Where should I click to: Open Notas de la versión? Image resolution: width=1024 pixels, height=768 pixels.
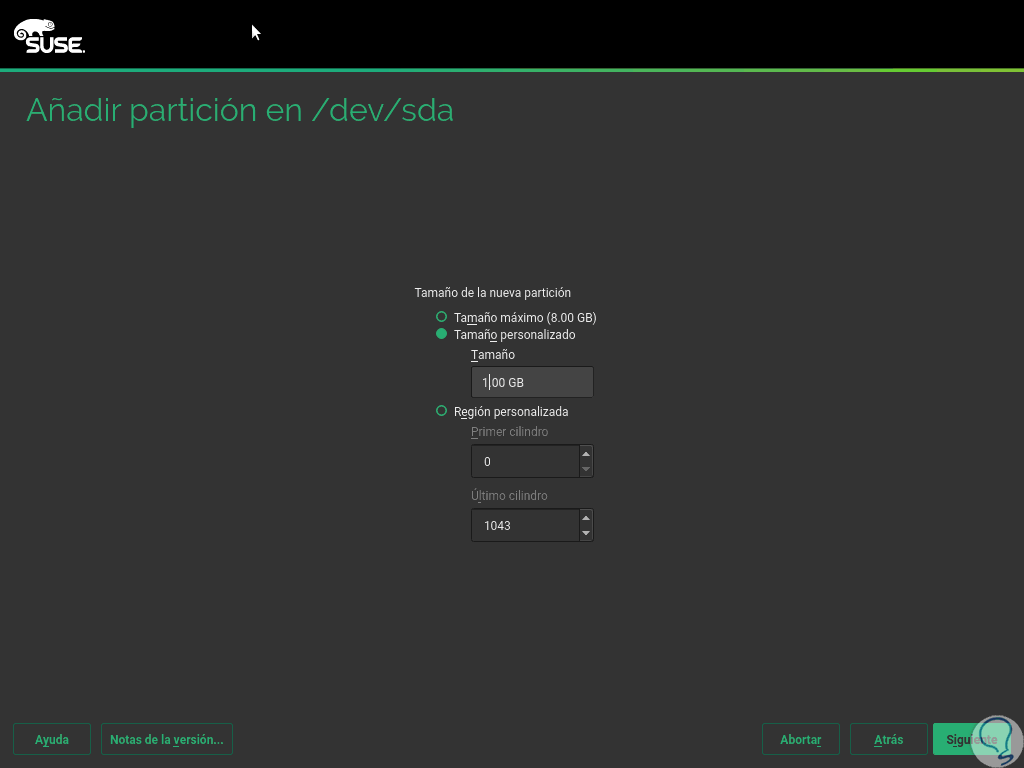(167, 739)
